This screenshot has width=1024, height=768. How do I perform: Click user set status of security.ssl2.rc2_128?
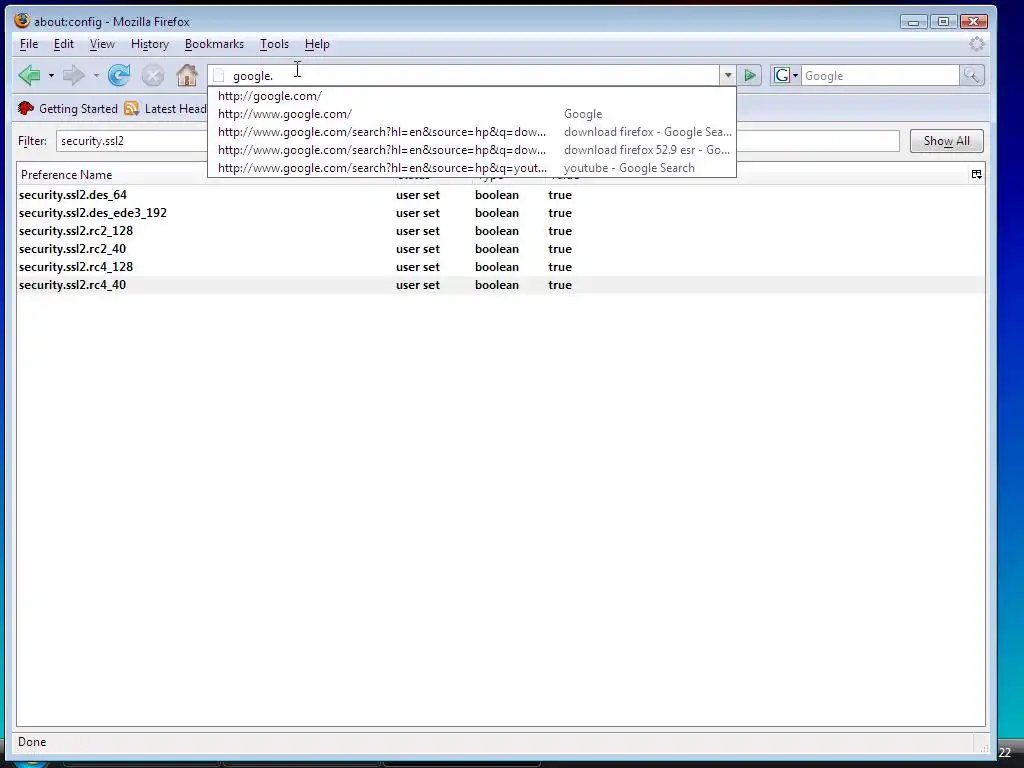click(418, 231)
